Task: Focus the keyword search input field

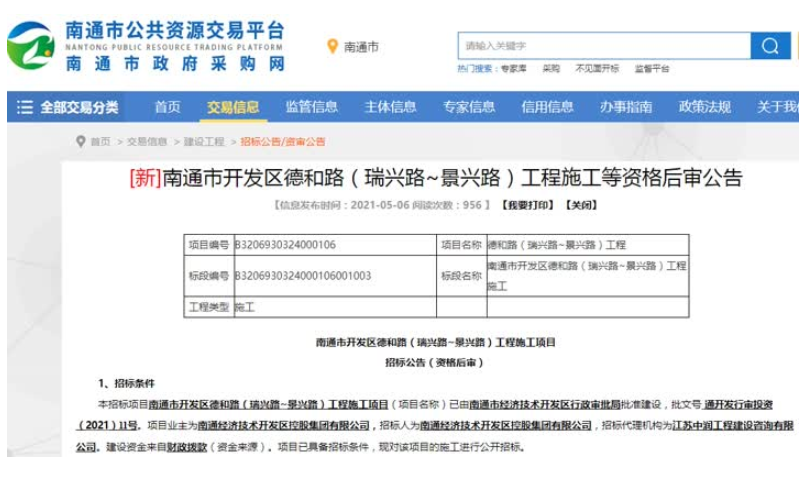Action: 604,46
